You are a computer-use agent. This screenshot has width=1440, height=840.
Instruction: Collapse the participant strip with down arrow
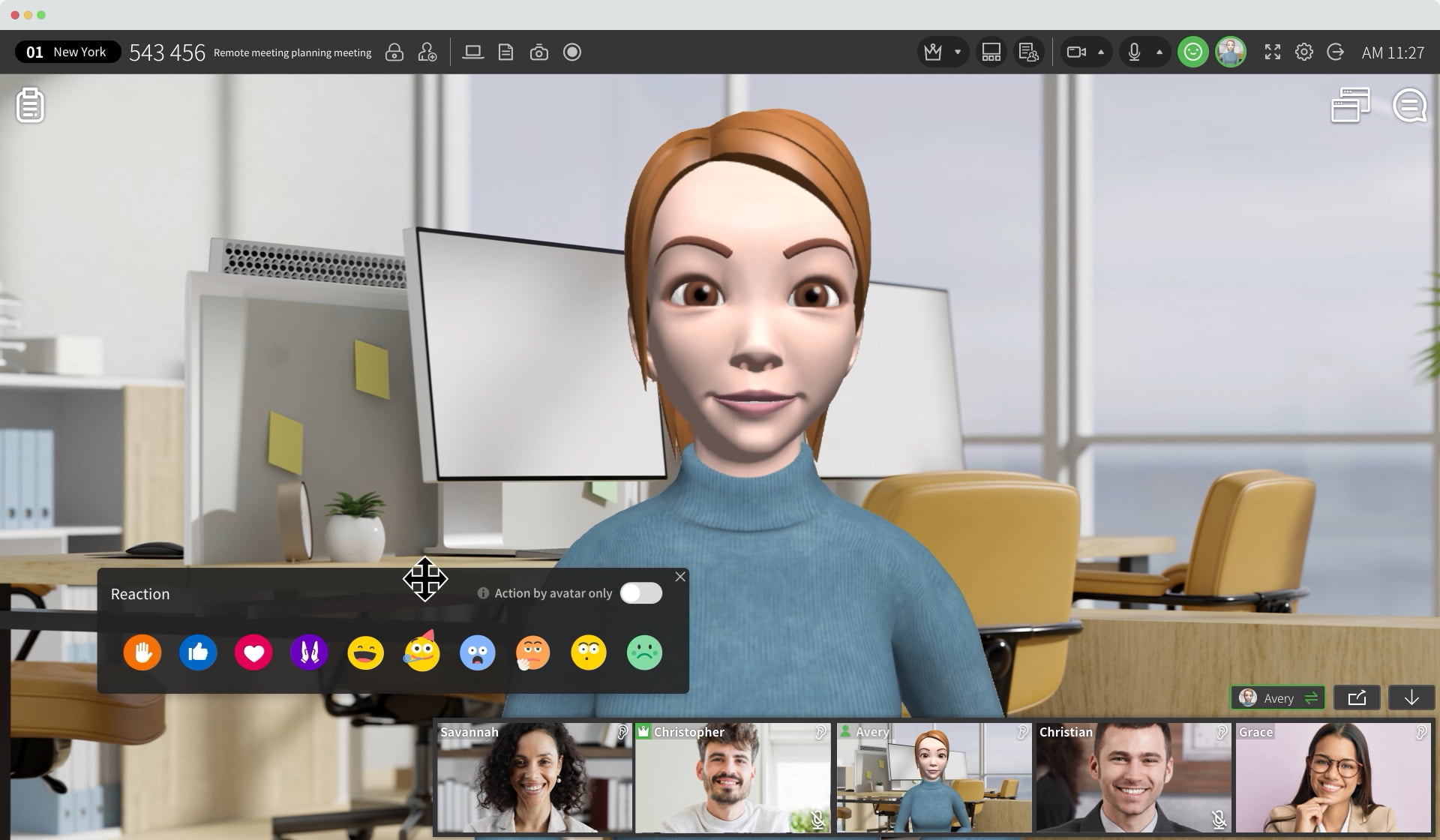1411,697
